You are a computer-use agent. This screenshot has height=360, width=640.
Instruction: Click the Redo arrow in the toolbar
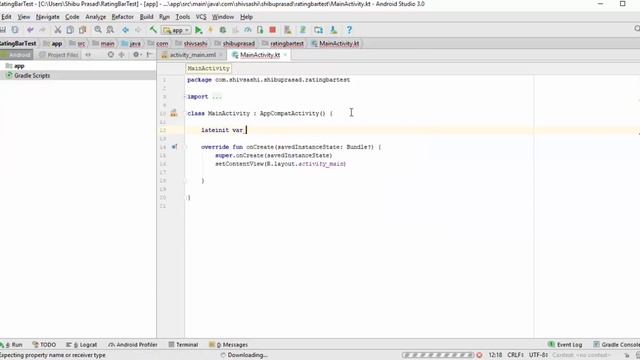[42, 30]
